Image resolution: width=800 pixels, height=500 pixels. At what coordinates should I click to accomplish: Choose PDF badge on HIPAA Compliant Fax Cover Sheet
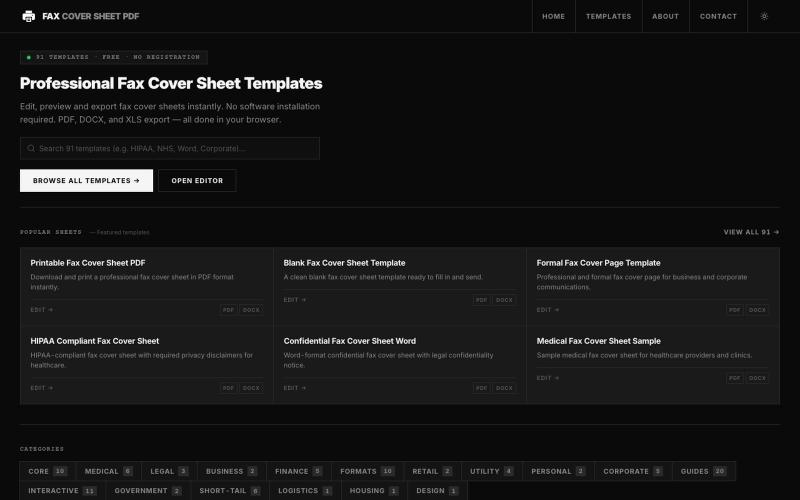click(x=228, y=388)
